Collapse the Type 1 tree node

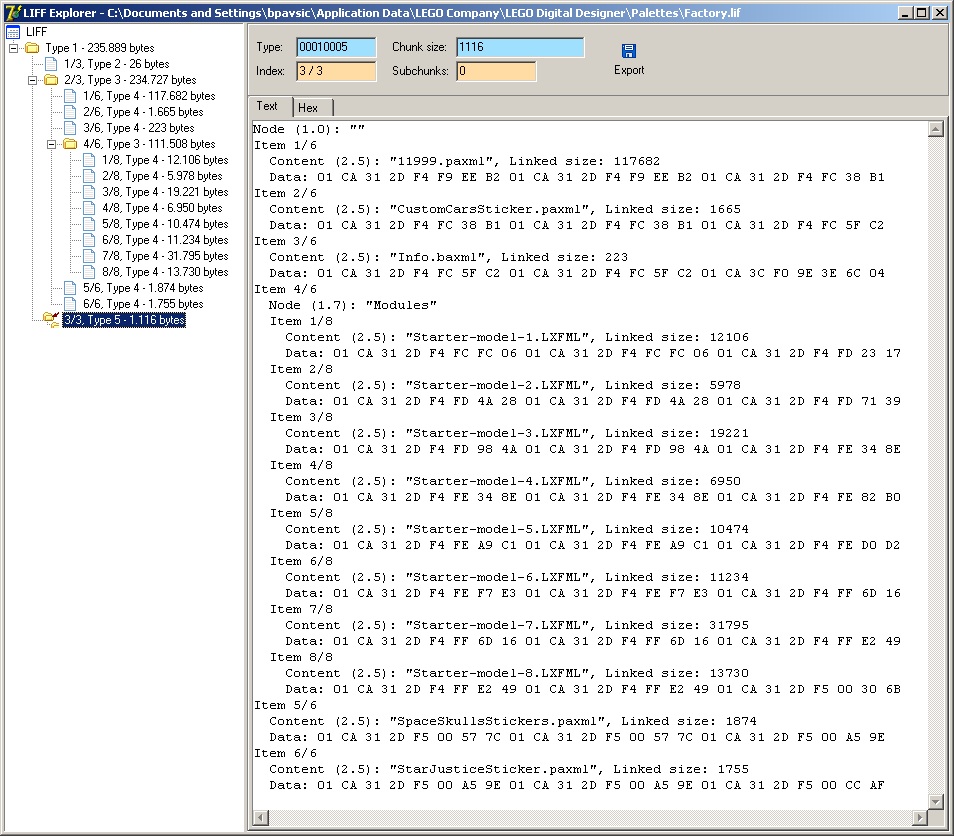(x=13, y=48)
